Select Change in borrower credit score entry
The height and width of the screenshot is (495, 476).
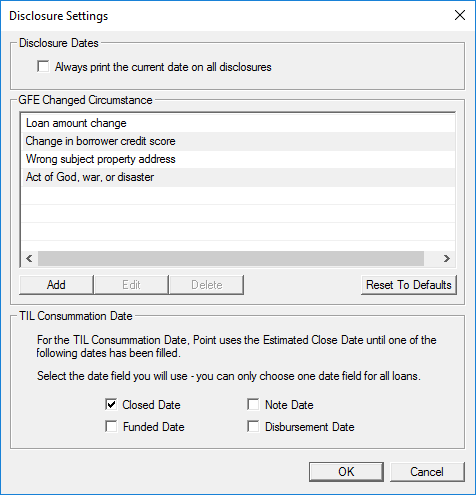(x=238, y=141)
